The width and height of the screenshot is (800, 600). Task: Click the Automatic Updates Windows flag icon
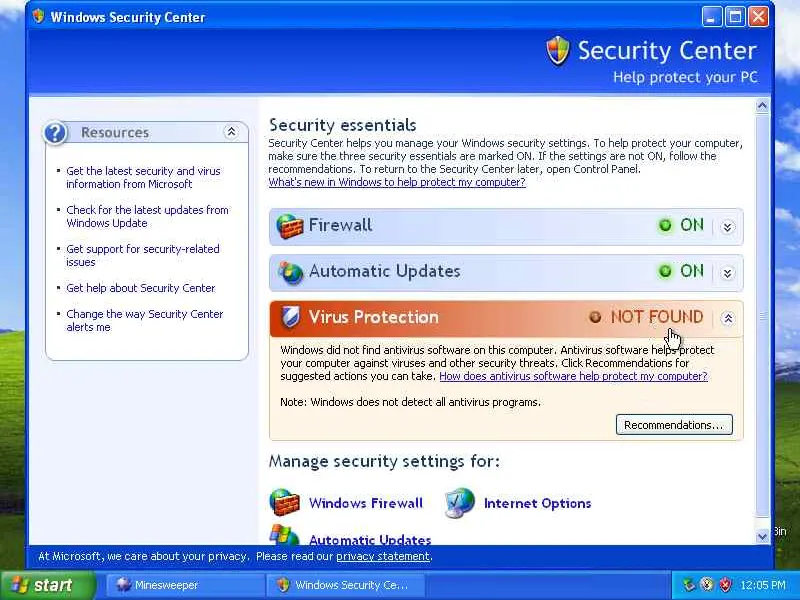pos(284,534)
